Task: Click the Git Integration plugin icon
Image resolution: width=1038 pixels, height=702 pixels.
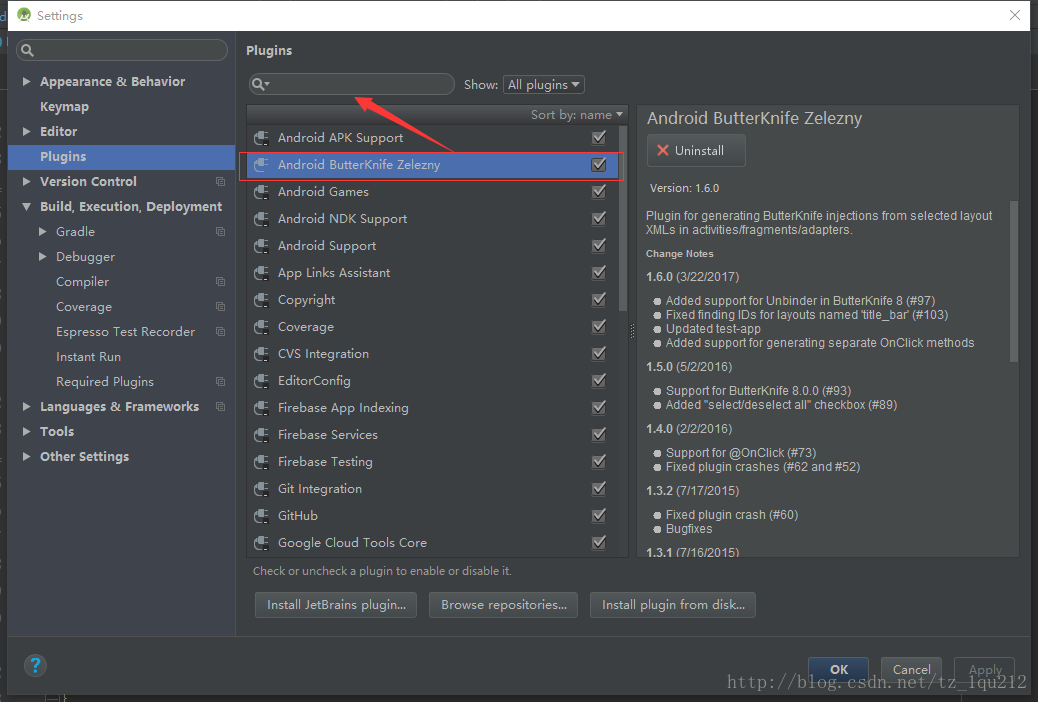Action: tap(261, 489)
